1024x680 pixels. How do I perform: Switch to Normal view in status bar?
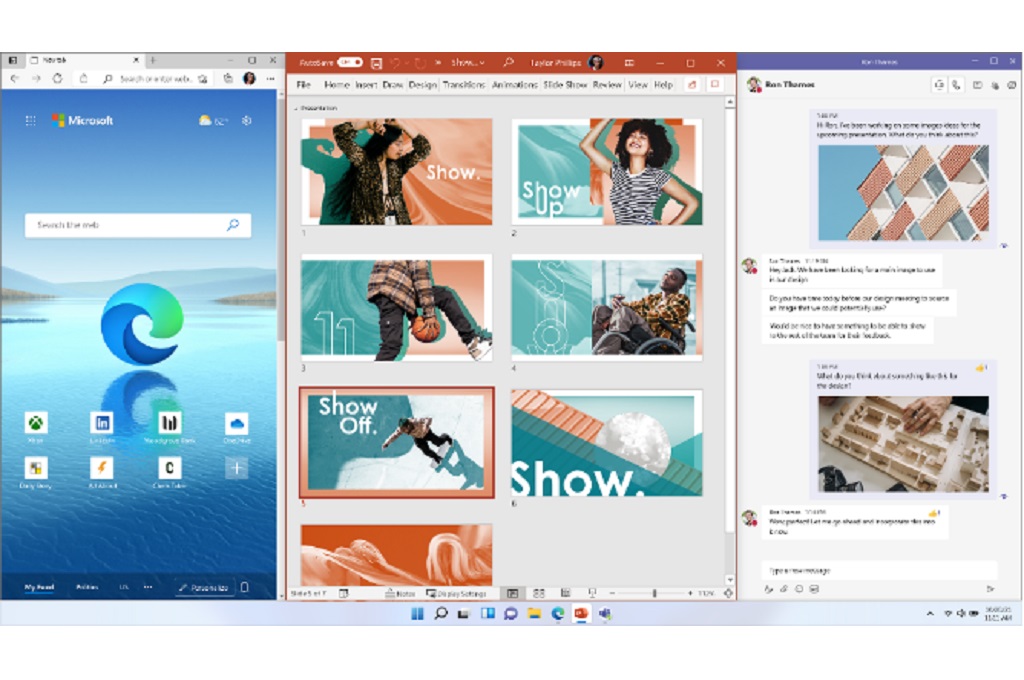click(512, 593)
